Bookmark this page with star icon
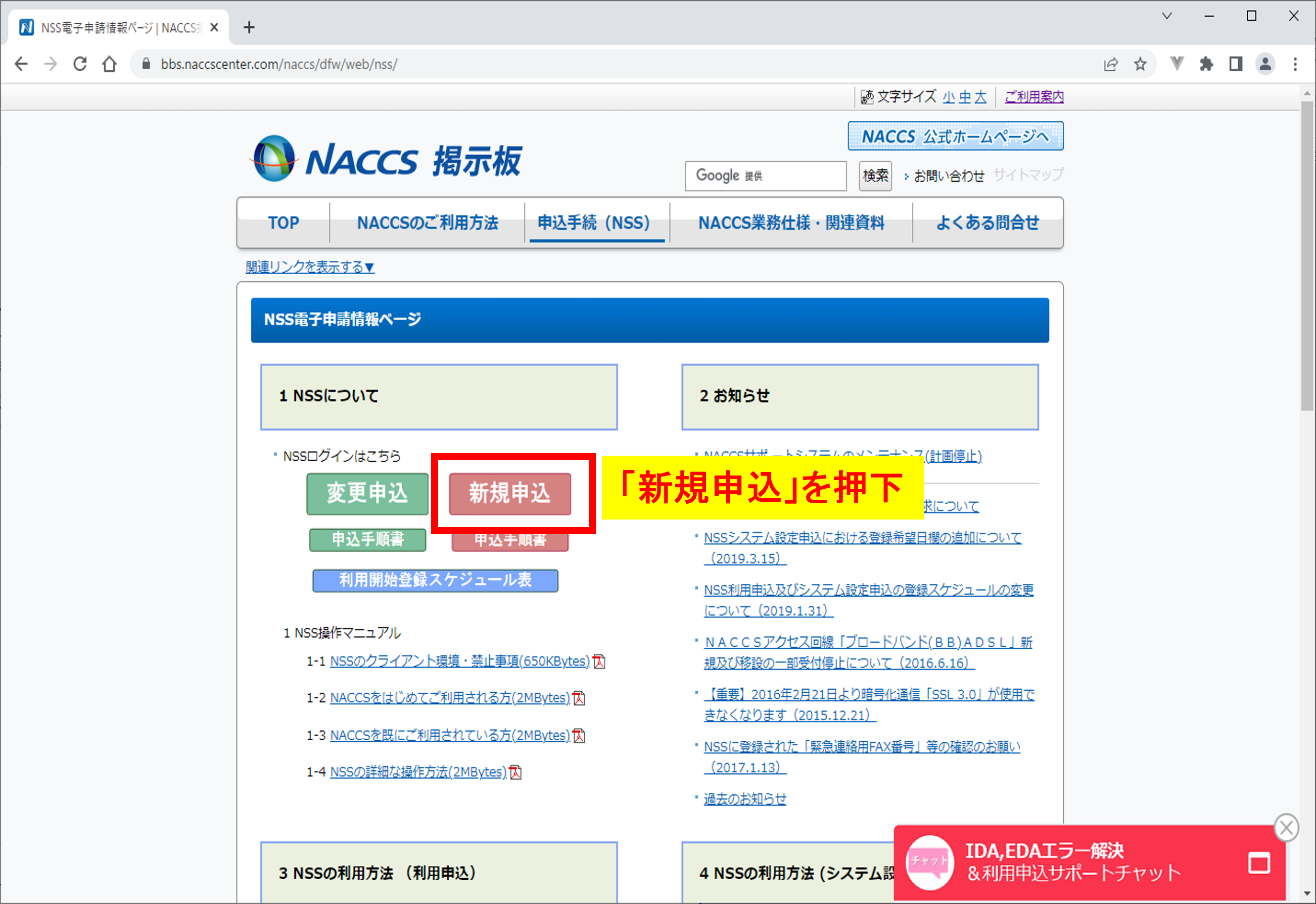This screenshot has height=904, width=1316. tap(1140, 64)
